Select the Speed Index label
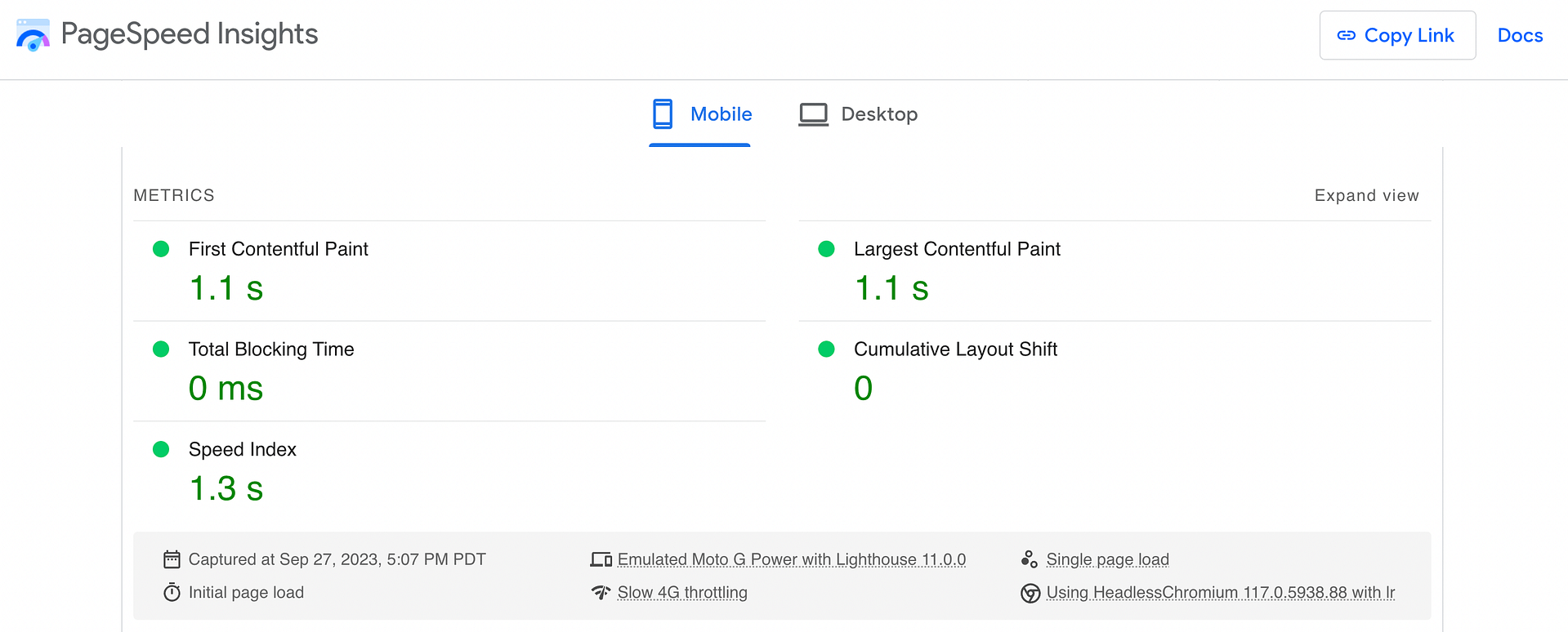 point(242,449)
